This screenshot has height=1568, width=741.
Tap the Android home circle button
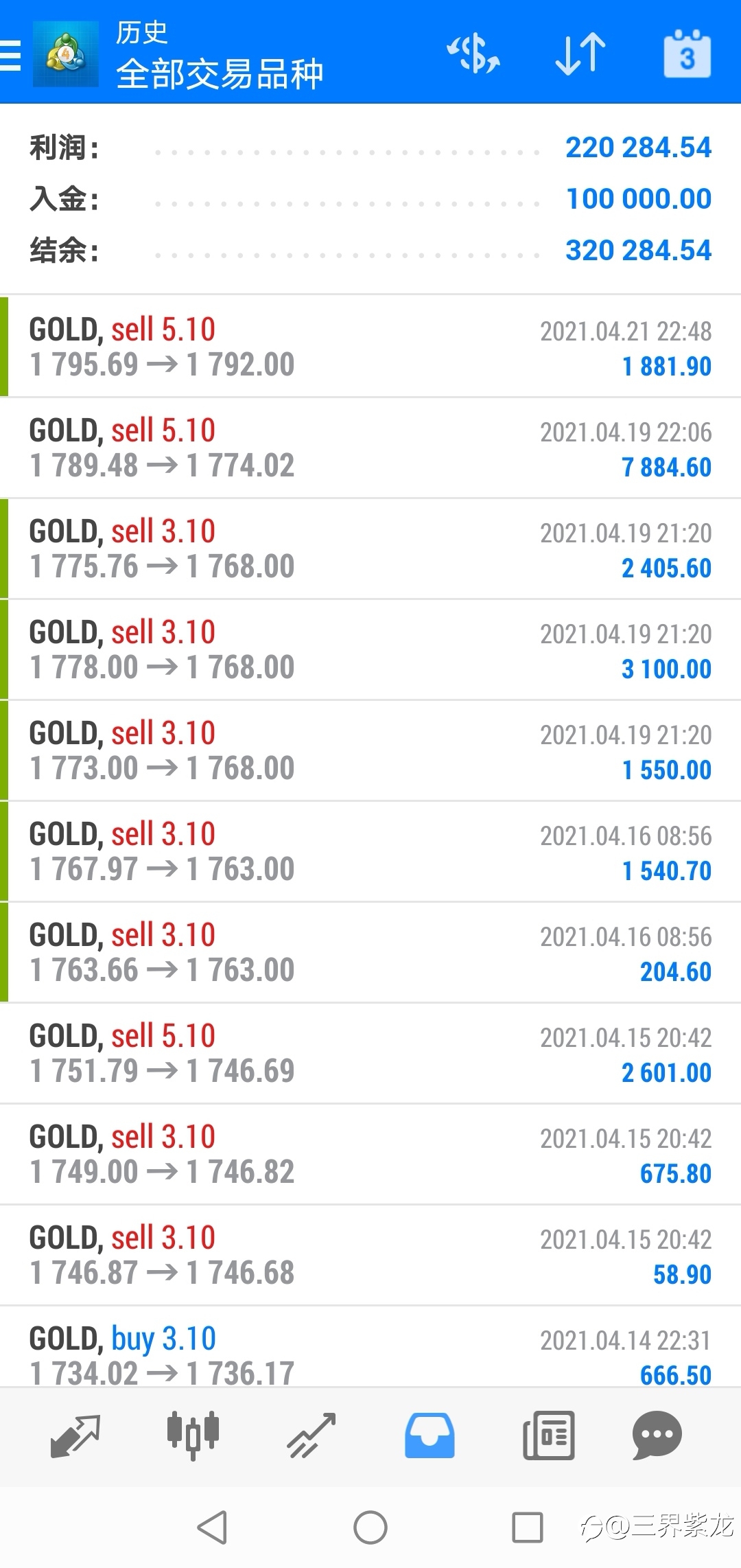(x=370, y=1527)
